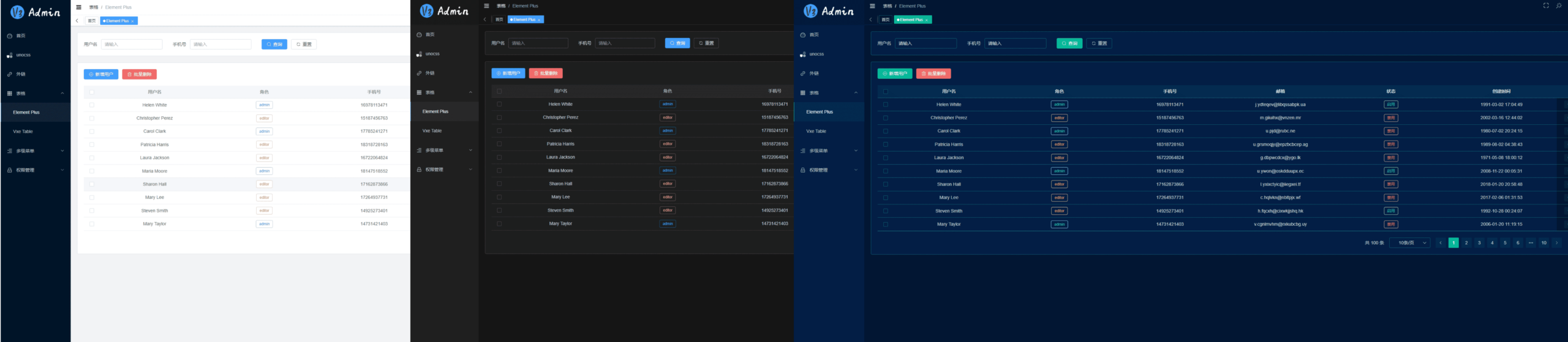This screenshot has height=342, width=1568.
Task: Click 批量删除 button in black panel
Action: (x=546, y=73)
